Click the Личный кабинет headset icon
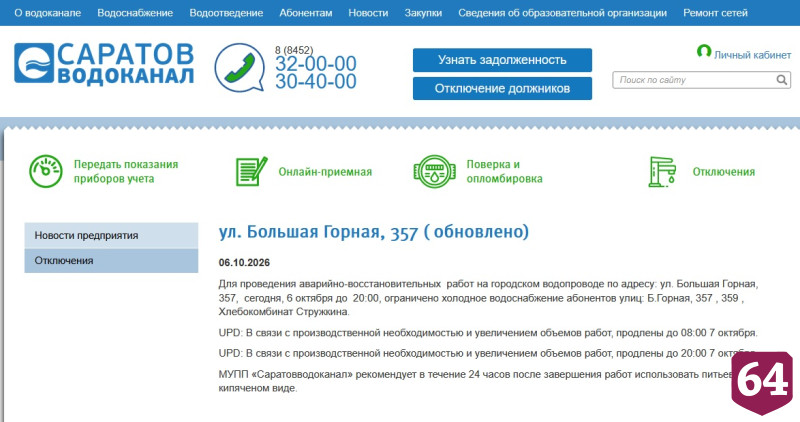 click(x=704, y=51)
